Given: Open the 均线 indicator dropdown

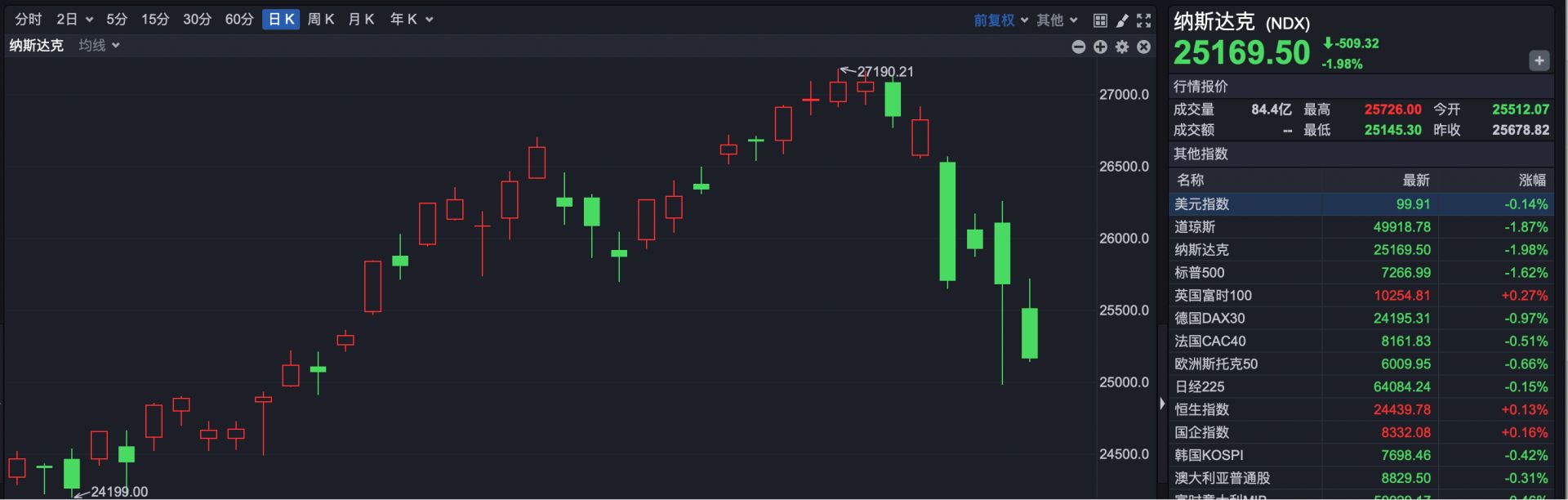Looking at the screenshot, I should [99, 46].
